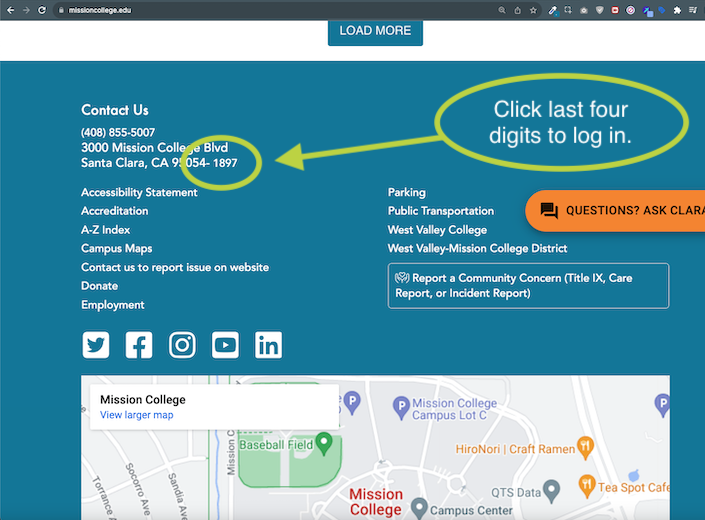705x520 pixels.
Task: Open the Employment link
Action: point(113,305)
